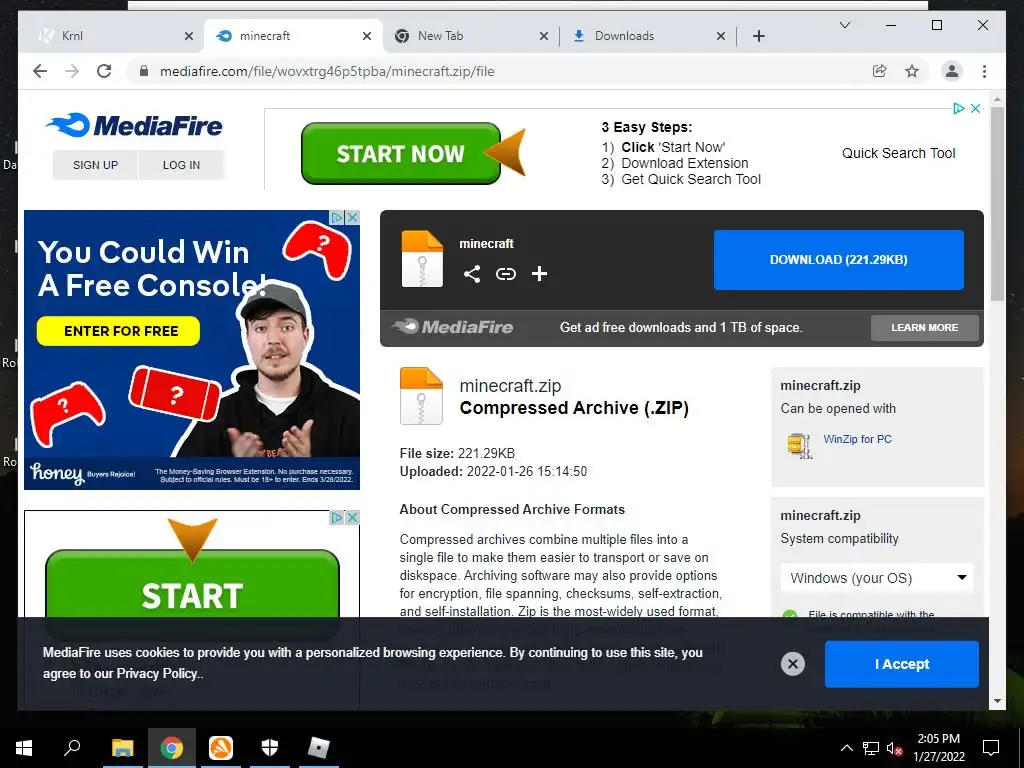Switch to the Krnl tab

pos(111,36)
